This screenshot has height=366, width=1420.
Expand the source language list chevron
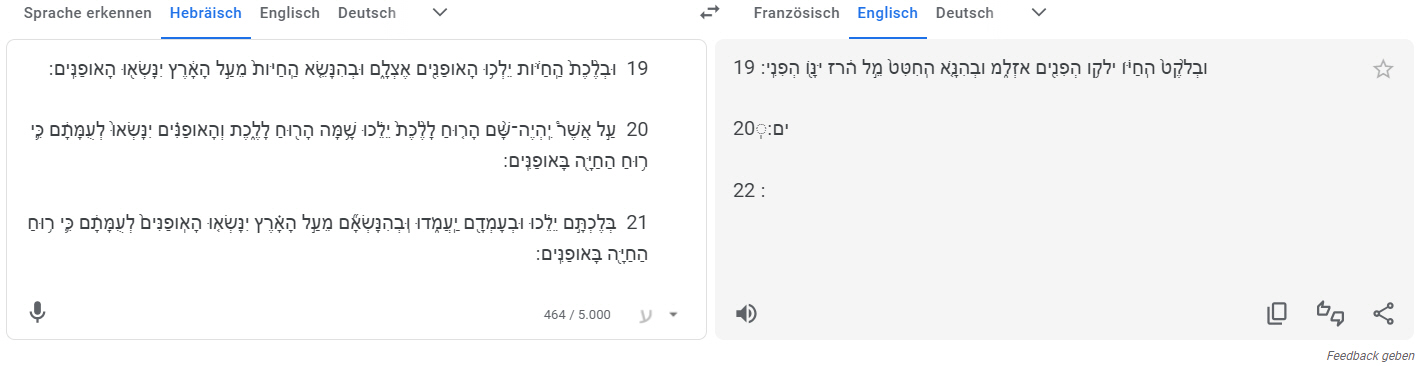pyautogui.click(x=439, y=13)
